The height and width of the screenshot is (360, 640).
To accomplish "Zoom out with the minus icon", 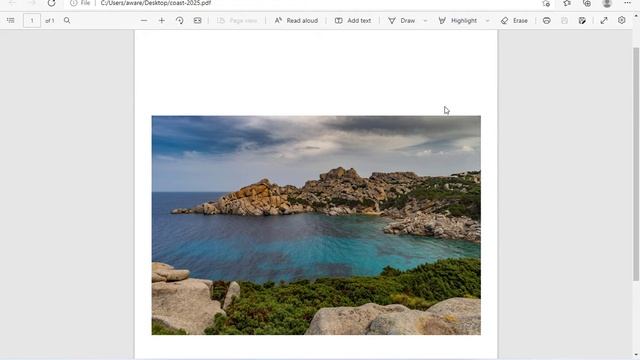I will click(144, 20).
